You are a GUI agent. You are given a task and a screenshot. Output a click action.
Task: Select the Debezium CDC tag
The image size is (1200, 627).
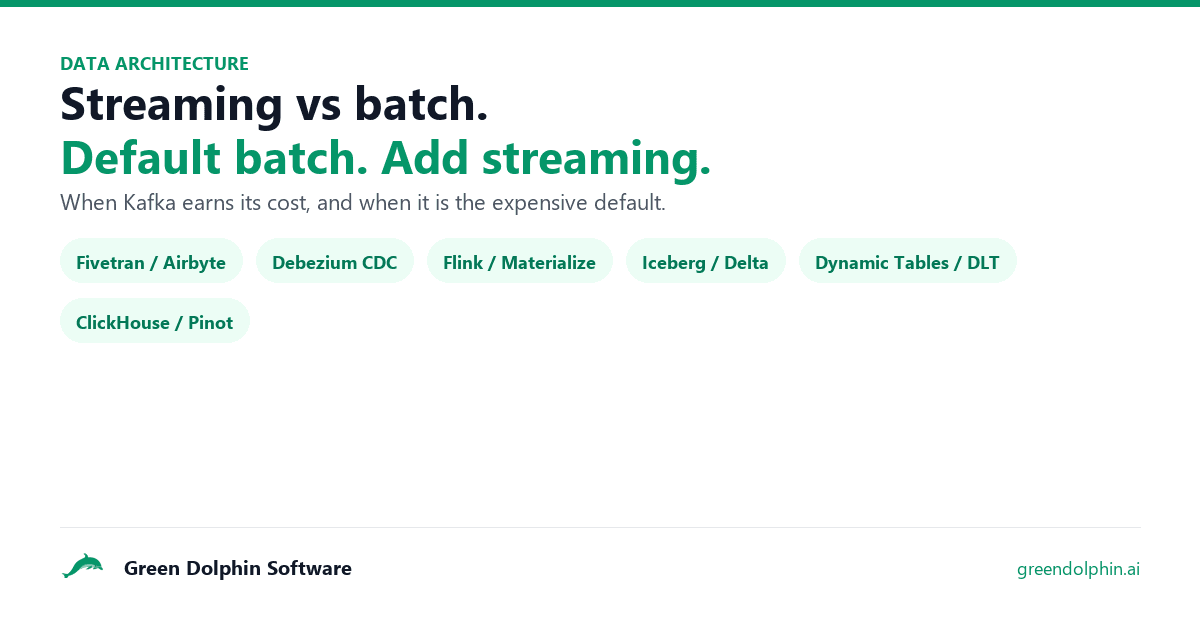coord(335,263)
